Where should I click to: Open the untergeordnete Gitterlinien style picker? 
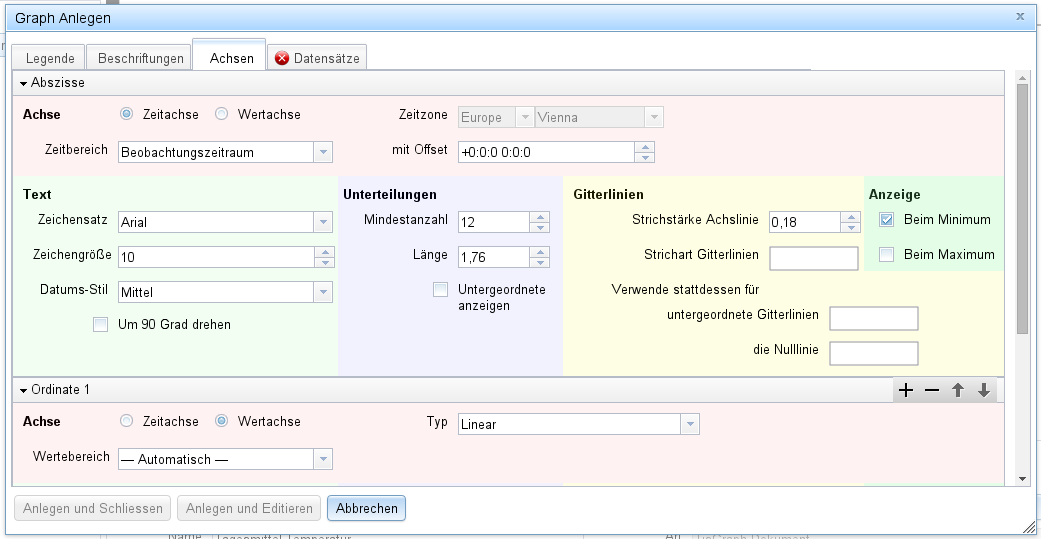point(874,319)
